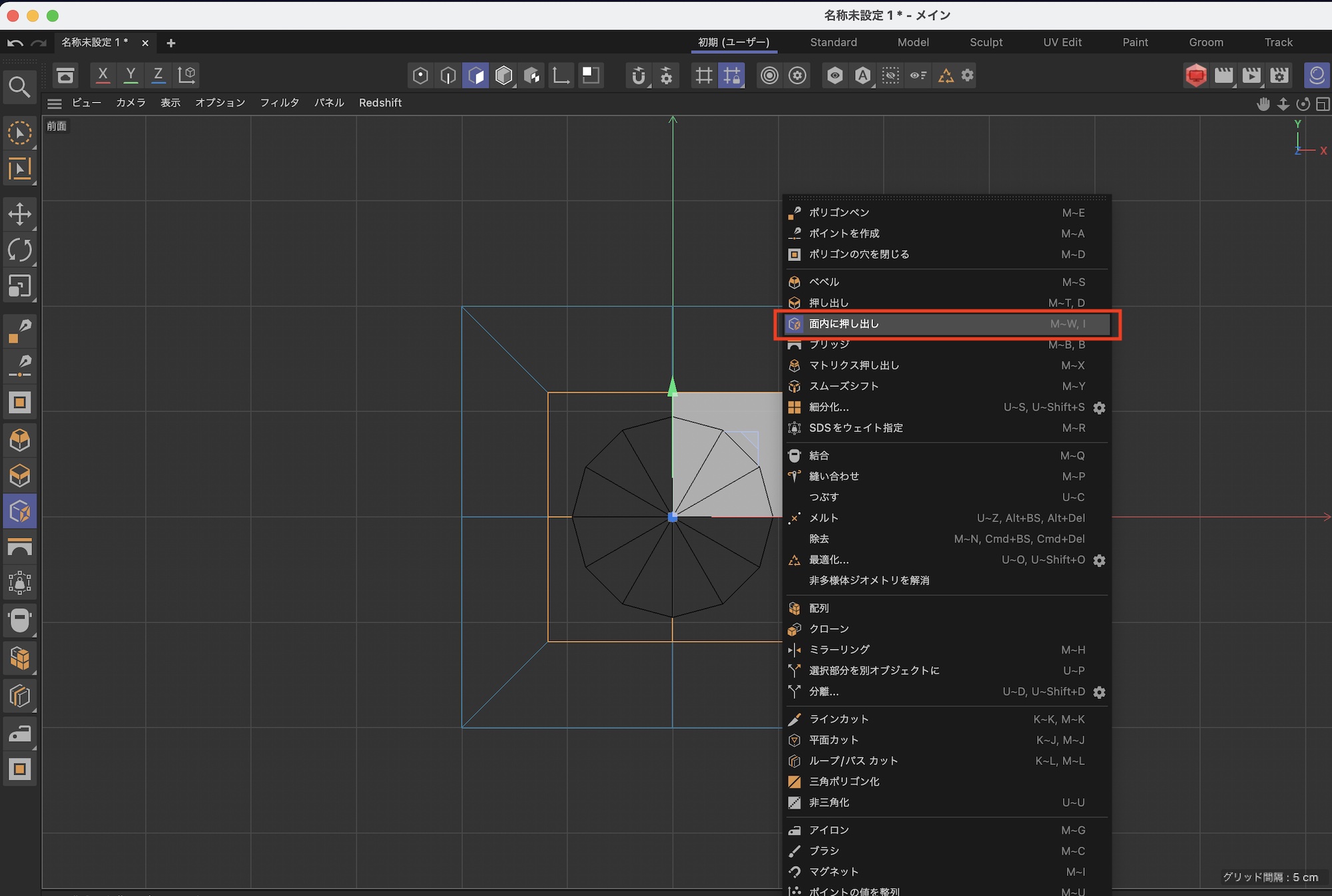Toggle Y axis lock
1332x896 pixels.
pos(131,75)
